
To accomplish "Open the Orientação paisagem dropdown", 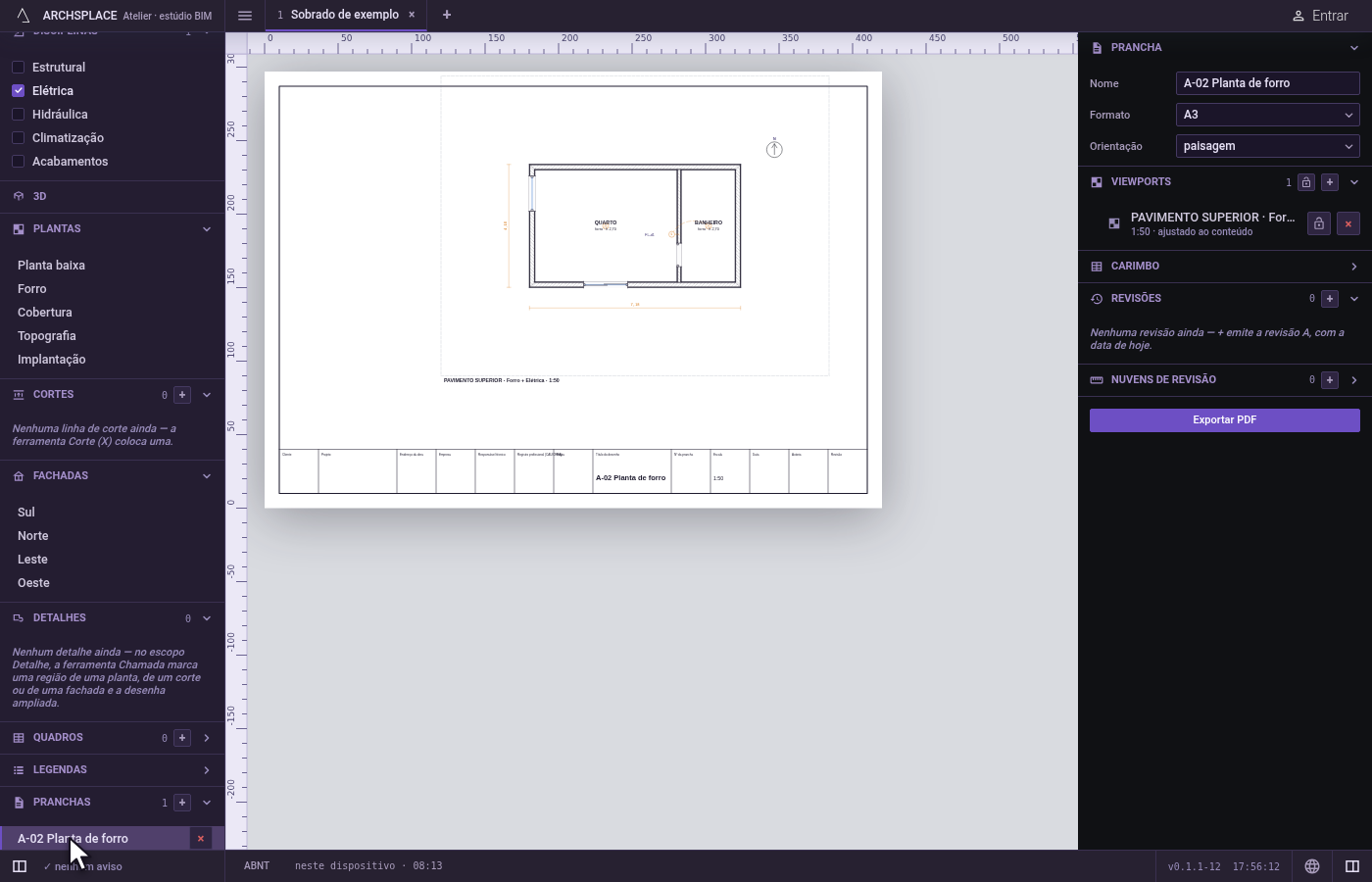I will pyautogui.click(x=1267, y=146).
